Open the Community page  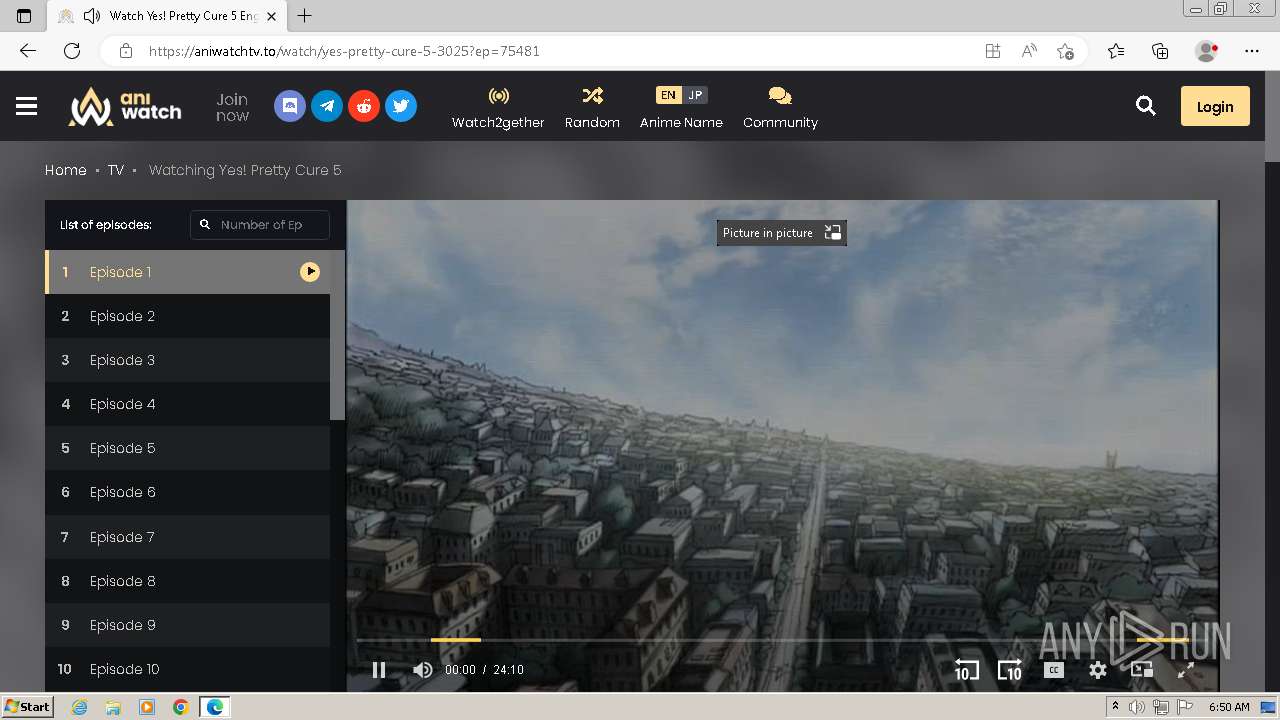tap(780, 107)
